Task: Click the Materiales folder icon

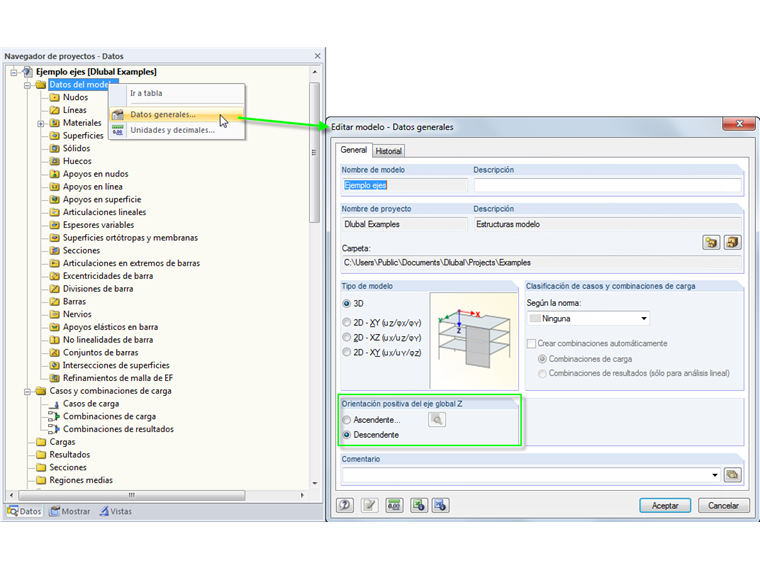Action: (55, 123)
